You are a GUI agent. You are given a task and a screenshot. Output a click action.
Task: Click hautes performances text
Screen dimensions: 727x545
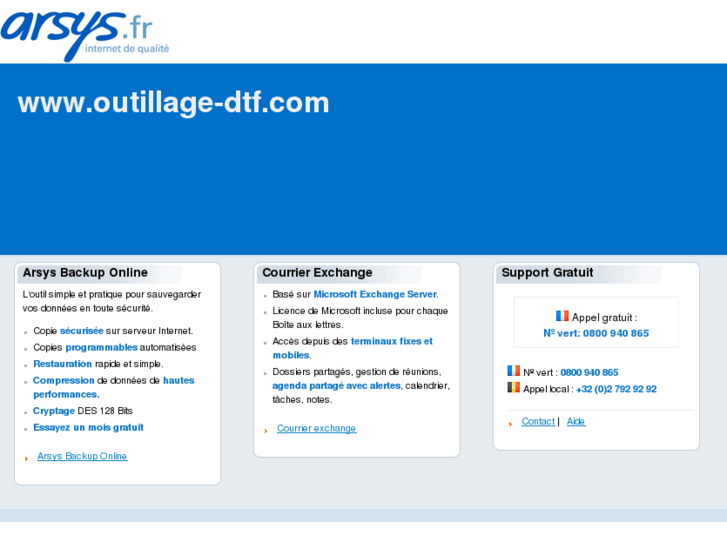point(114,387)
